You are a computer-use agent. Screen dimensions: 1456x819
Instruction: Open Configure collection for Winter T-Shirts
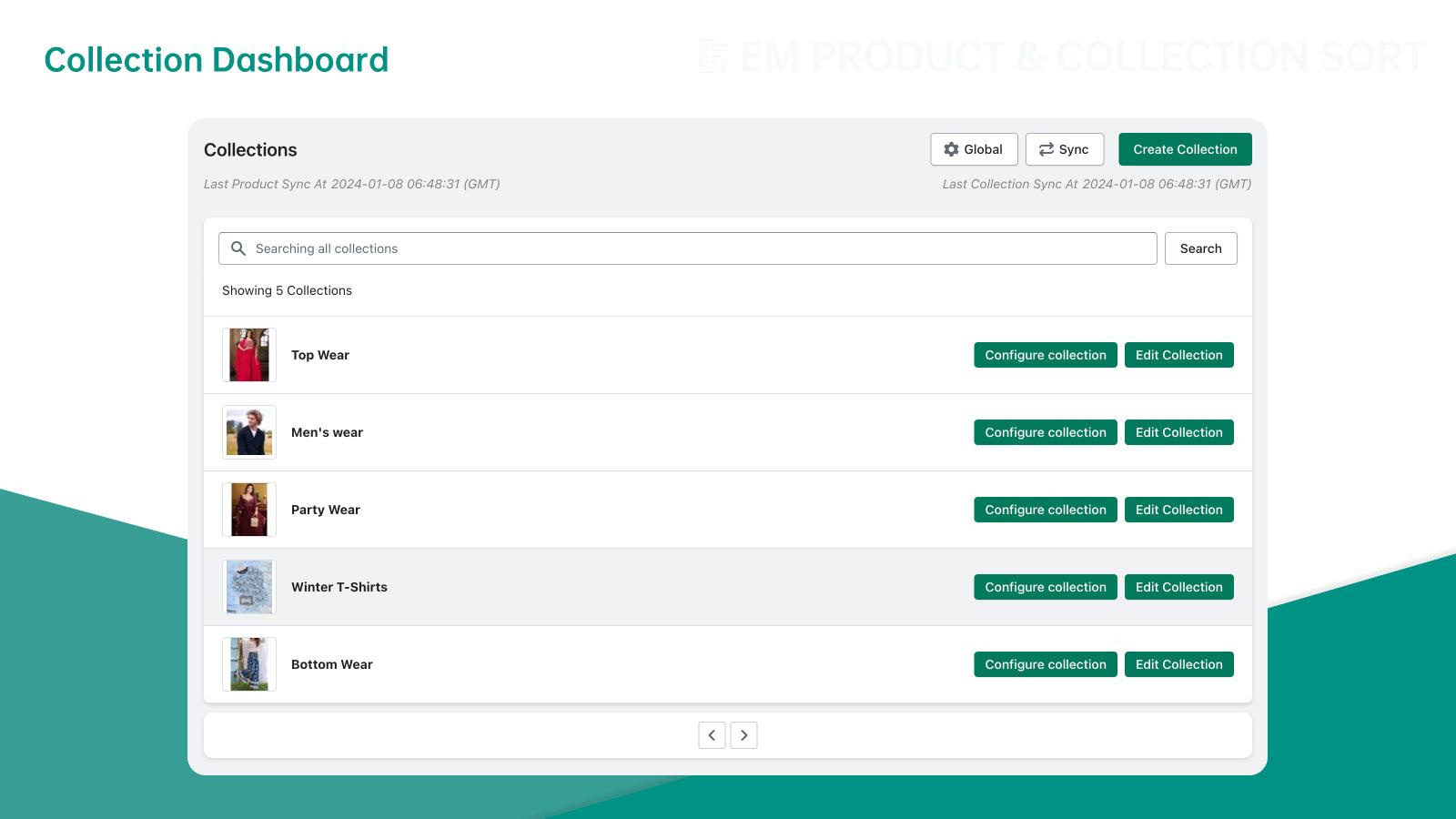click(1045, 587)
